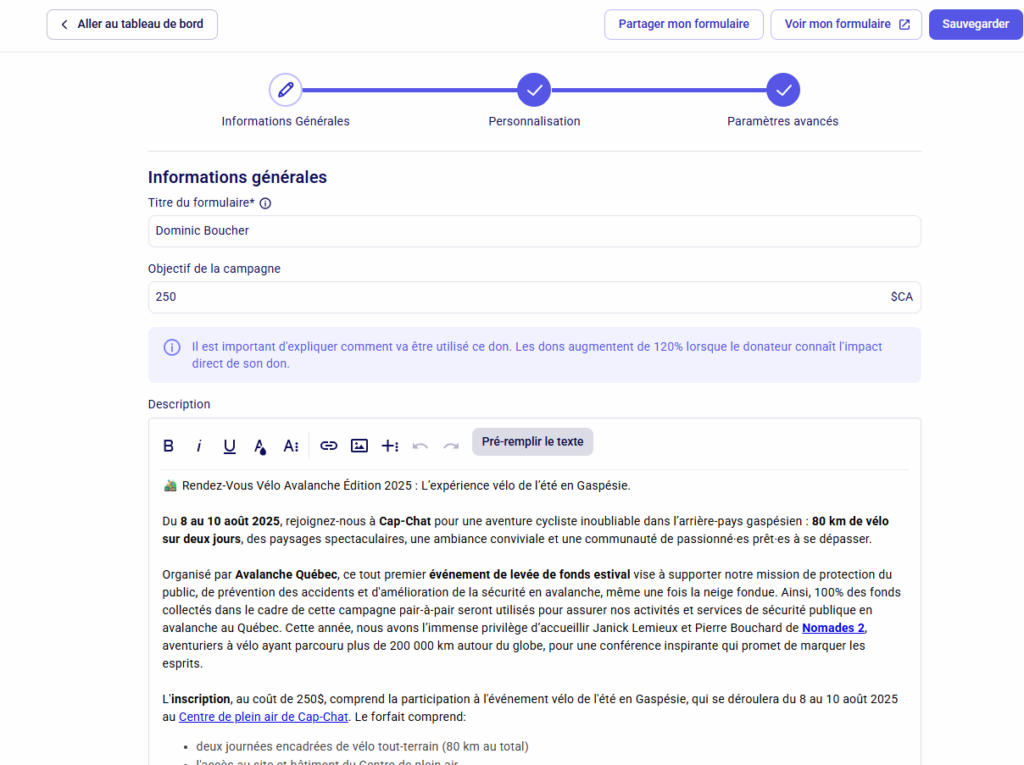
Task: Open the insert more options menu
Action: 390,446
